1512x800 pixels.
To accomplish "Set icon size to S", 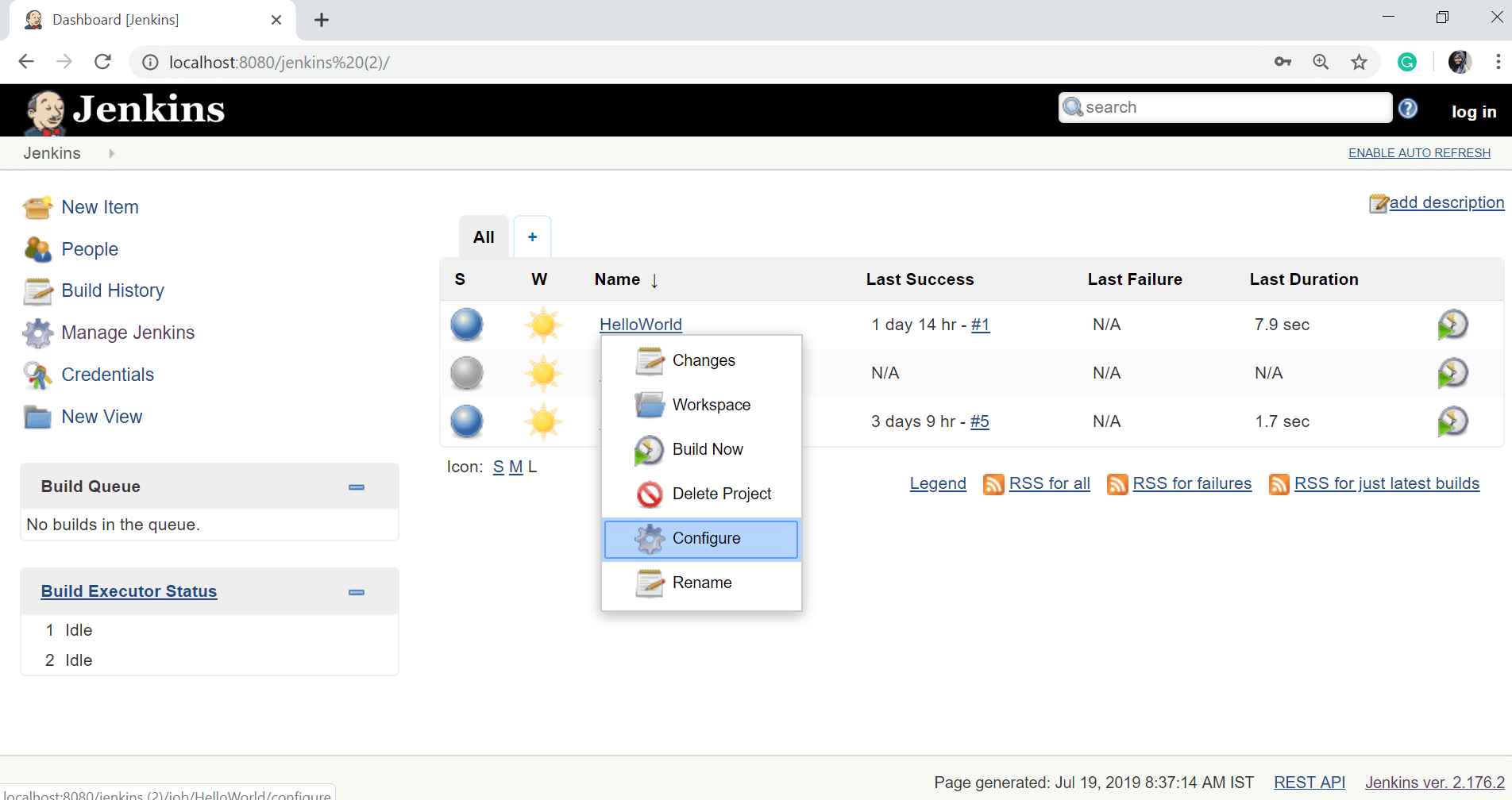I will tap(498, 467).
